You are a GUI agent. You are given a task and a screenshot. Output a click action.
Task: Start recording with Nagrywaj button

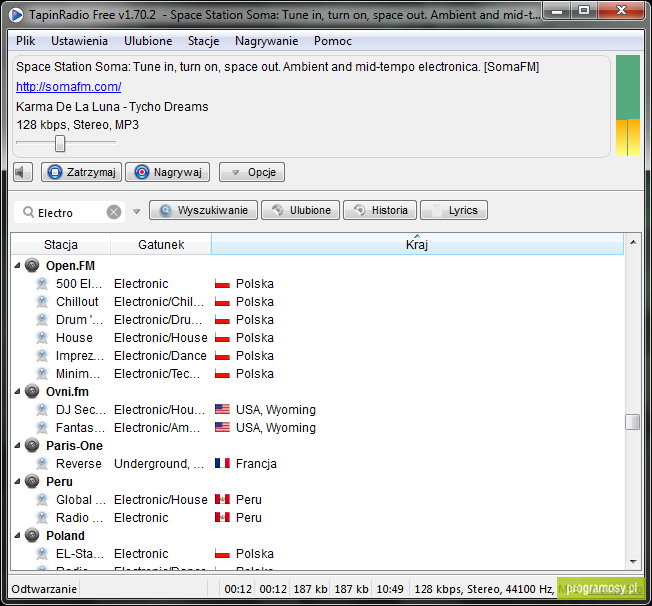click(168, 172)
